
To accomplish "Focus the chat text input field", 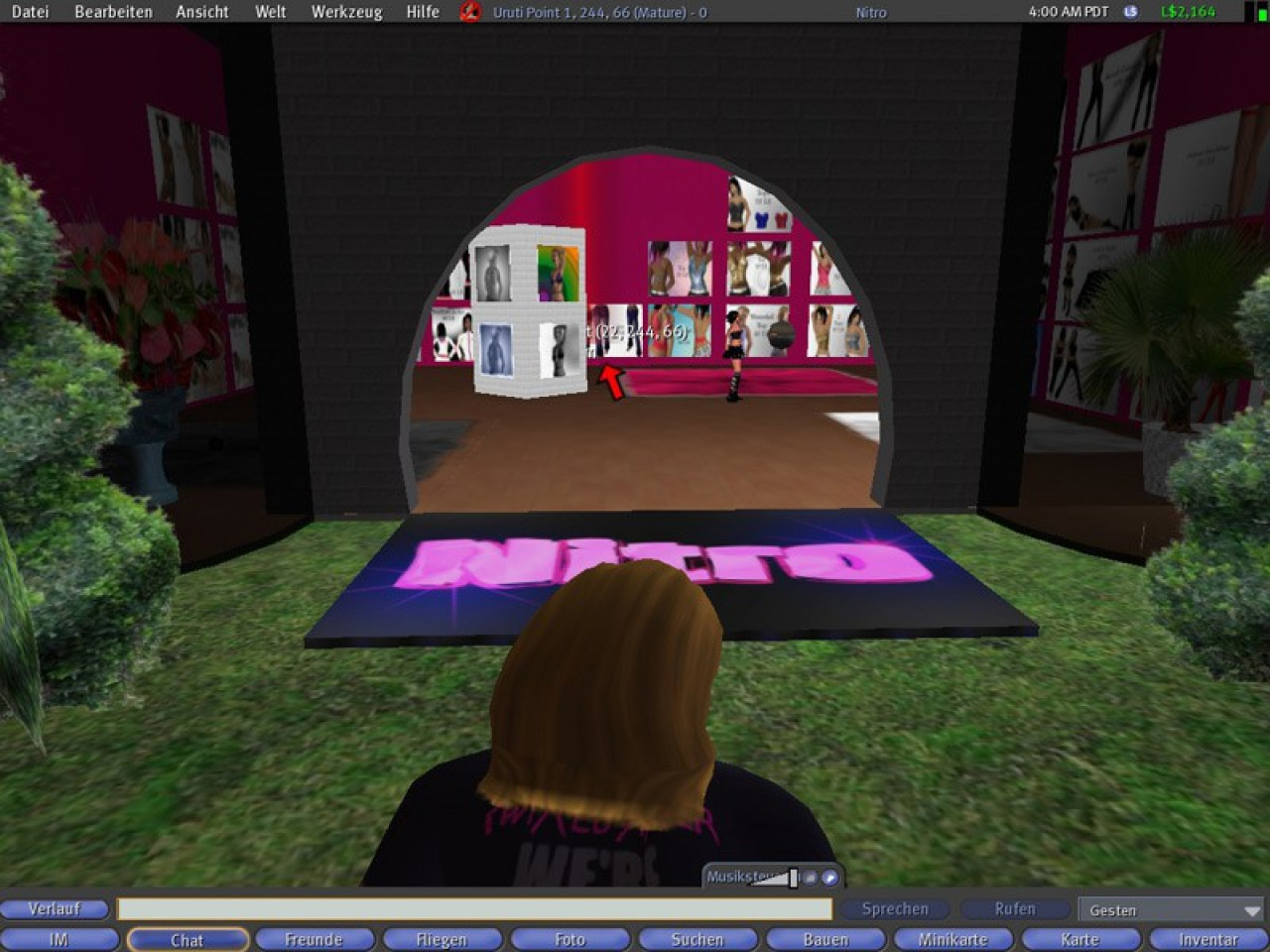I will [474, 908].
